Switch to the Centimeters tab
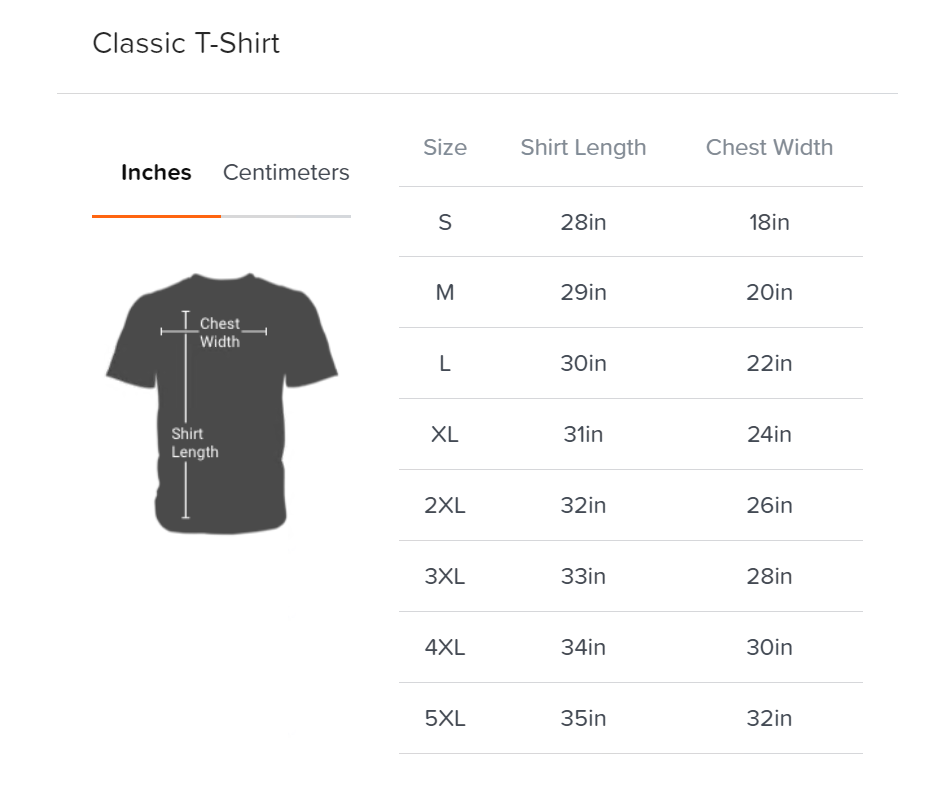The height and width of the screenshot is (787, 951). [x=286, y=173]
